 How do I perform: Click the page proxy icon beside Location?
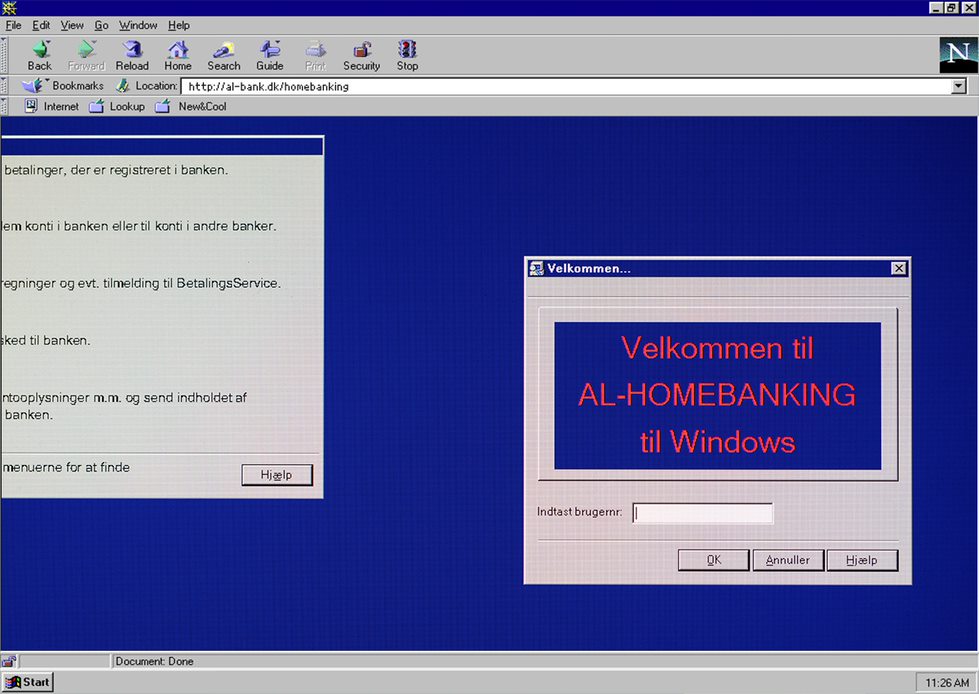(123, 86)
